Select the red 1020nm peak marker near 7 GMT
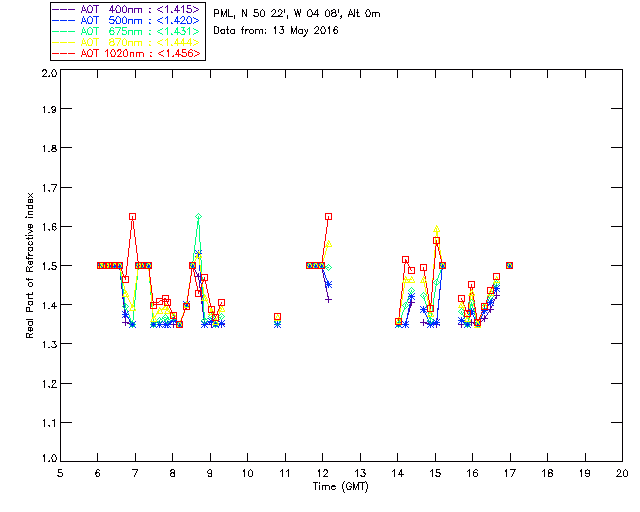The height and width of the screenshot is (512, 640). 132,216
